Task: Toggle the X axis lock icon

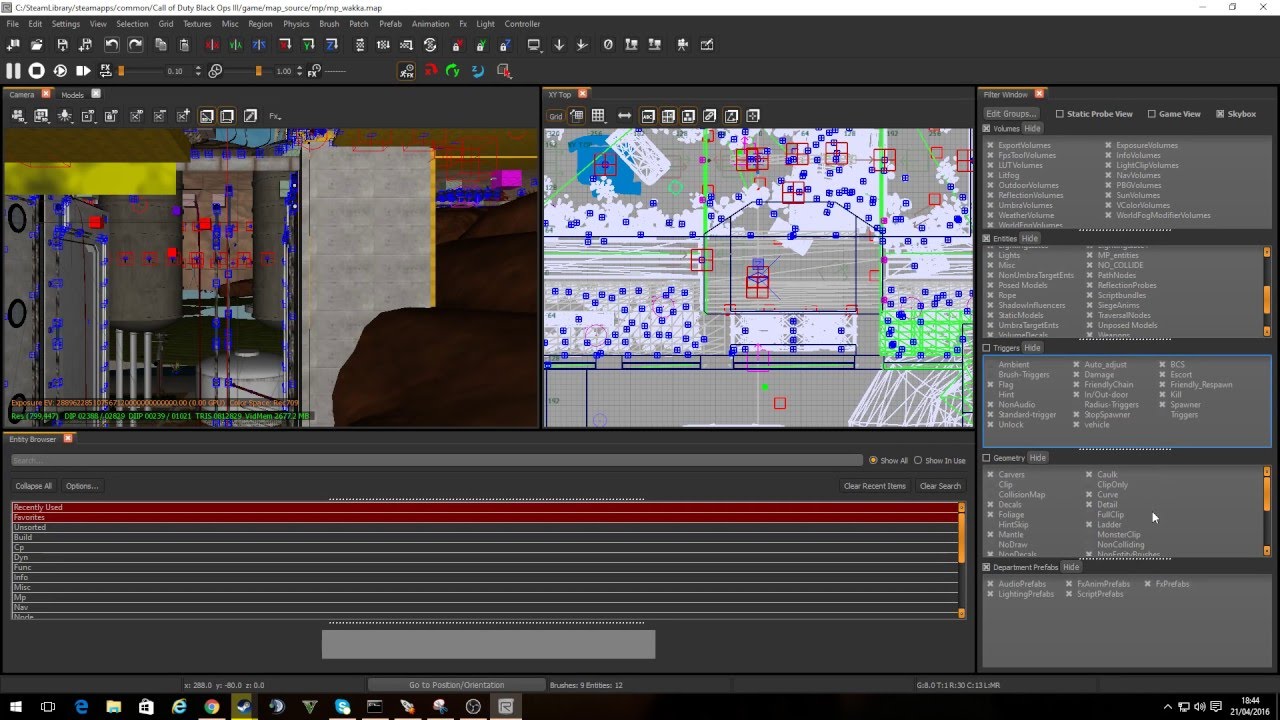Action: [x=457, y=45]
